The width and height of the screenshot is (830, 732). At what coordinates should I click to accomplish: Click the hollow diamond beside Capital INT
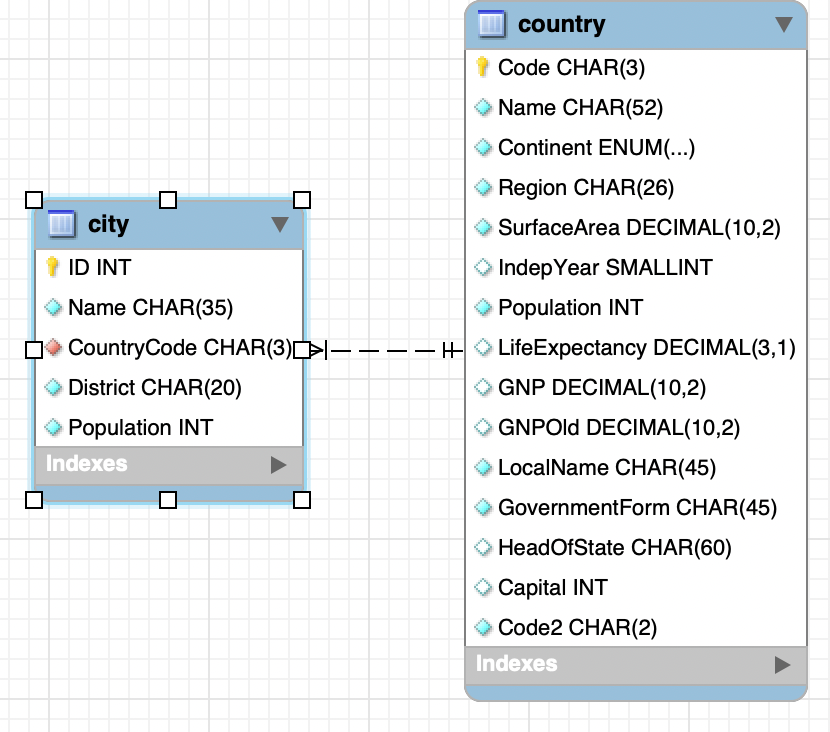point(483,588)
